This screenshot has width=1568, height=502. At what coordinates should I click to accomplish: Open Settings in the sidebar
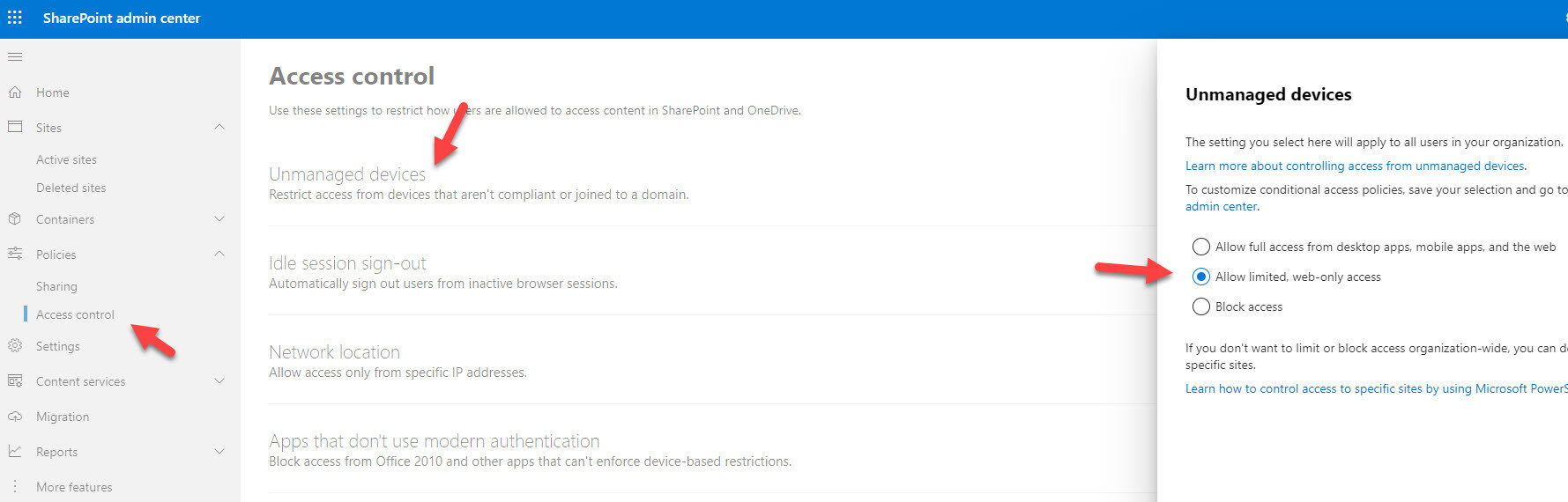(x=57, y=346)
